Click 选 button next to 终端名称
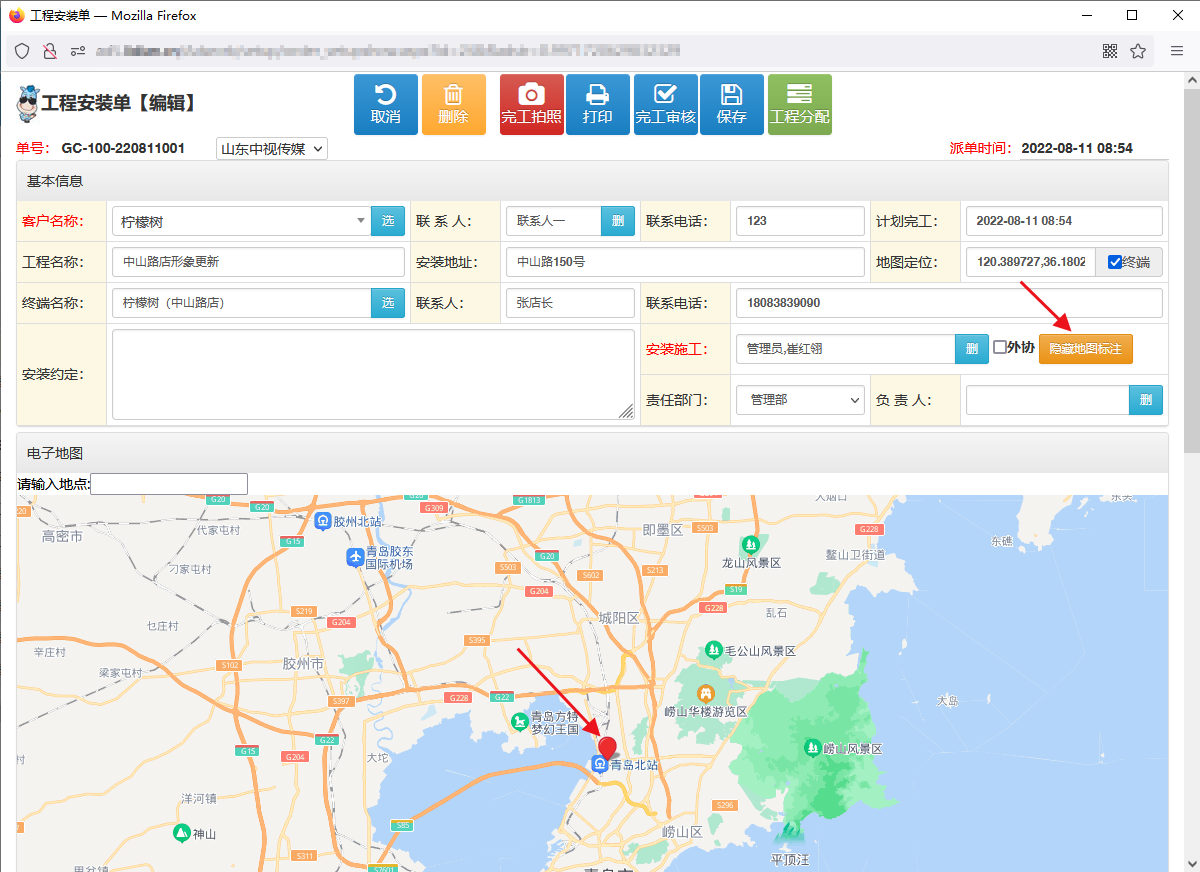The width and height of the screenshot is (1200, 872). 388,303
